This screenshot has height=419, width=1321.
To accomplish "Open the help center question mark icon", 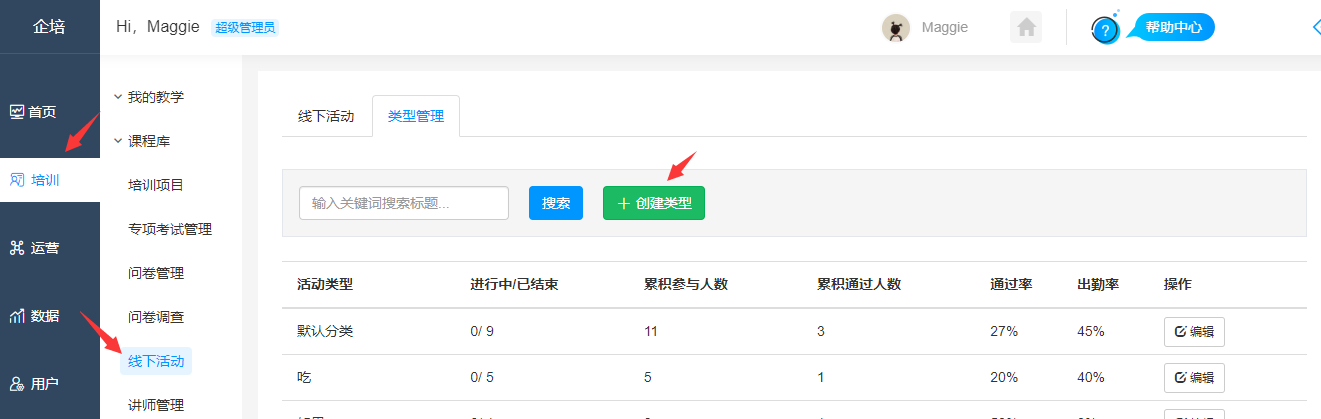I will point(1105,30).
